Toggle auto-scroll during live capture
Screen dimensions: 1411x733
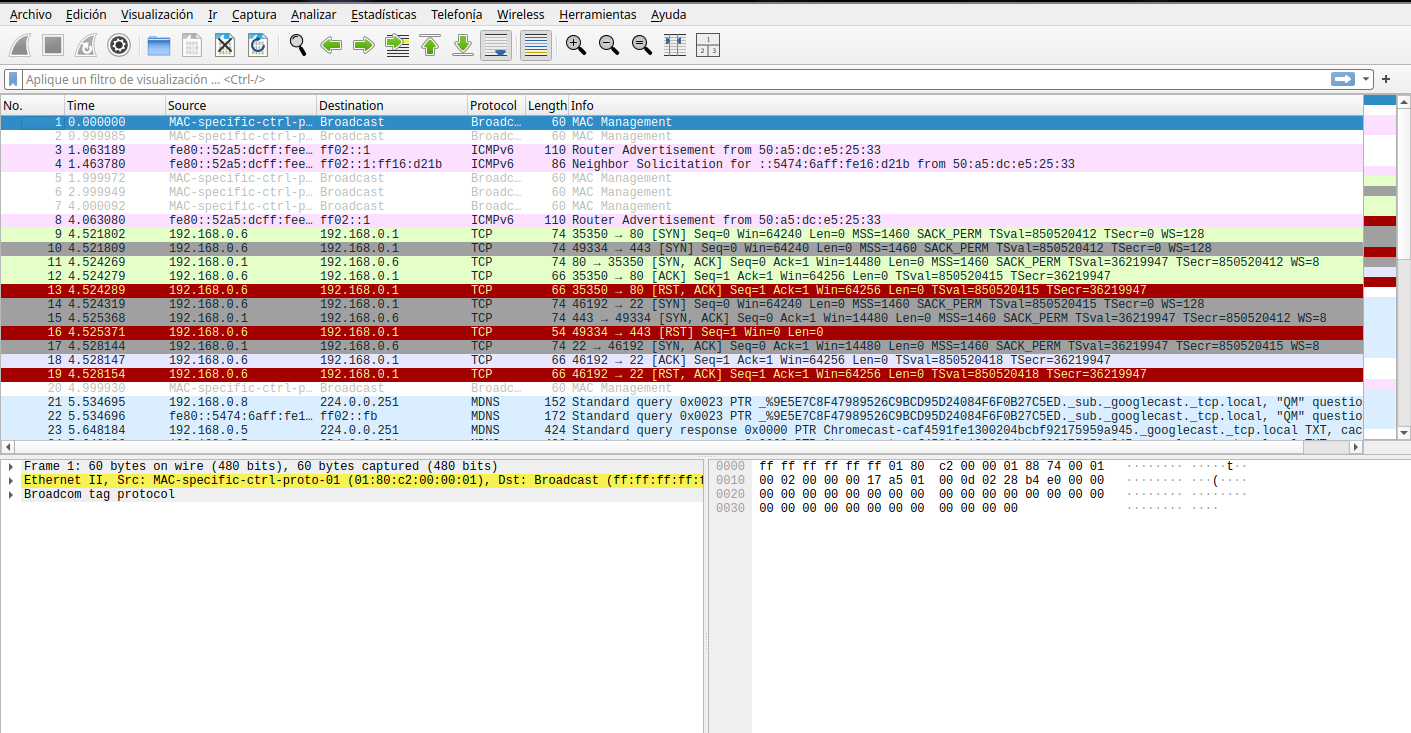(497, 45)
